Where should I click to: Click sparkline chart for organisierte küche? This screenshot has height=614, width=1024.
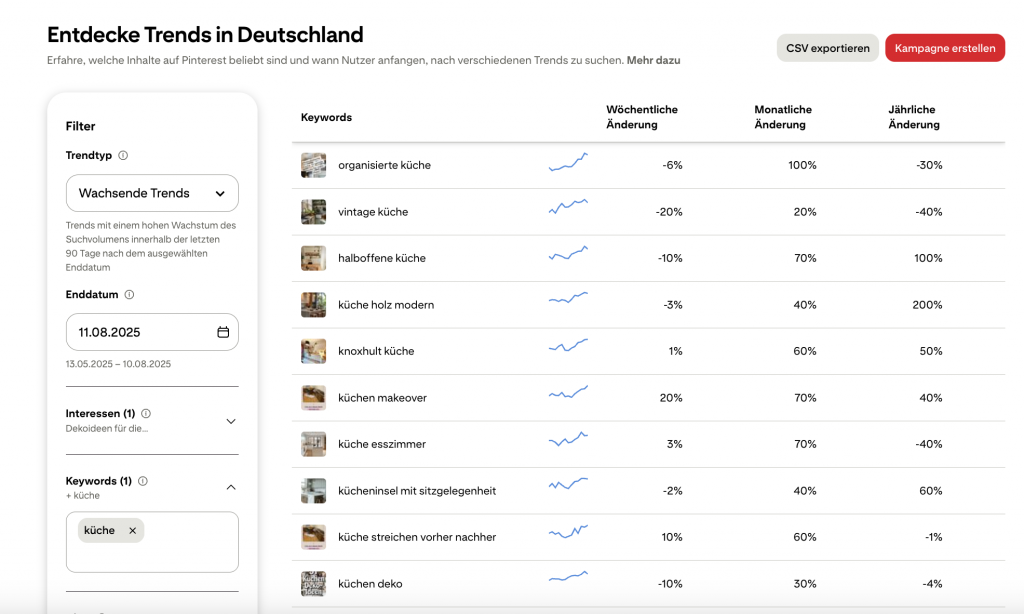(x=568, y=164)
